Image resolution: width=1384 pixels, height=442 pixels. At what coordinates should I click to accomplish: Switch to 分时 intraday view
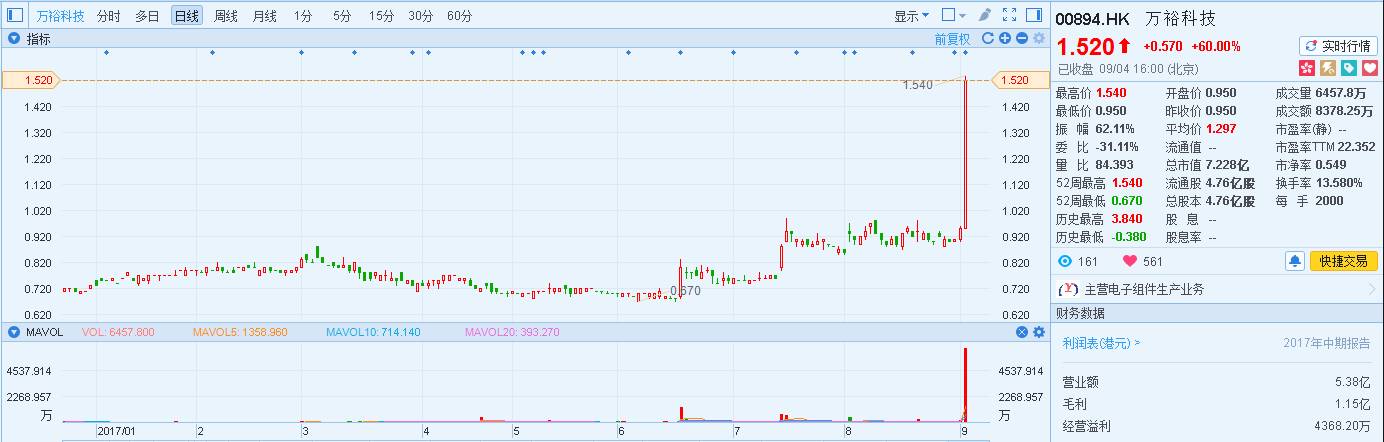coord(109,16)
